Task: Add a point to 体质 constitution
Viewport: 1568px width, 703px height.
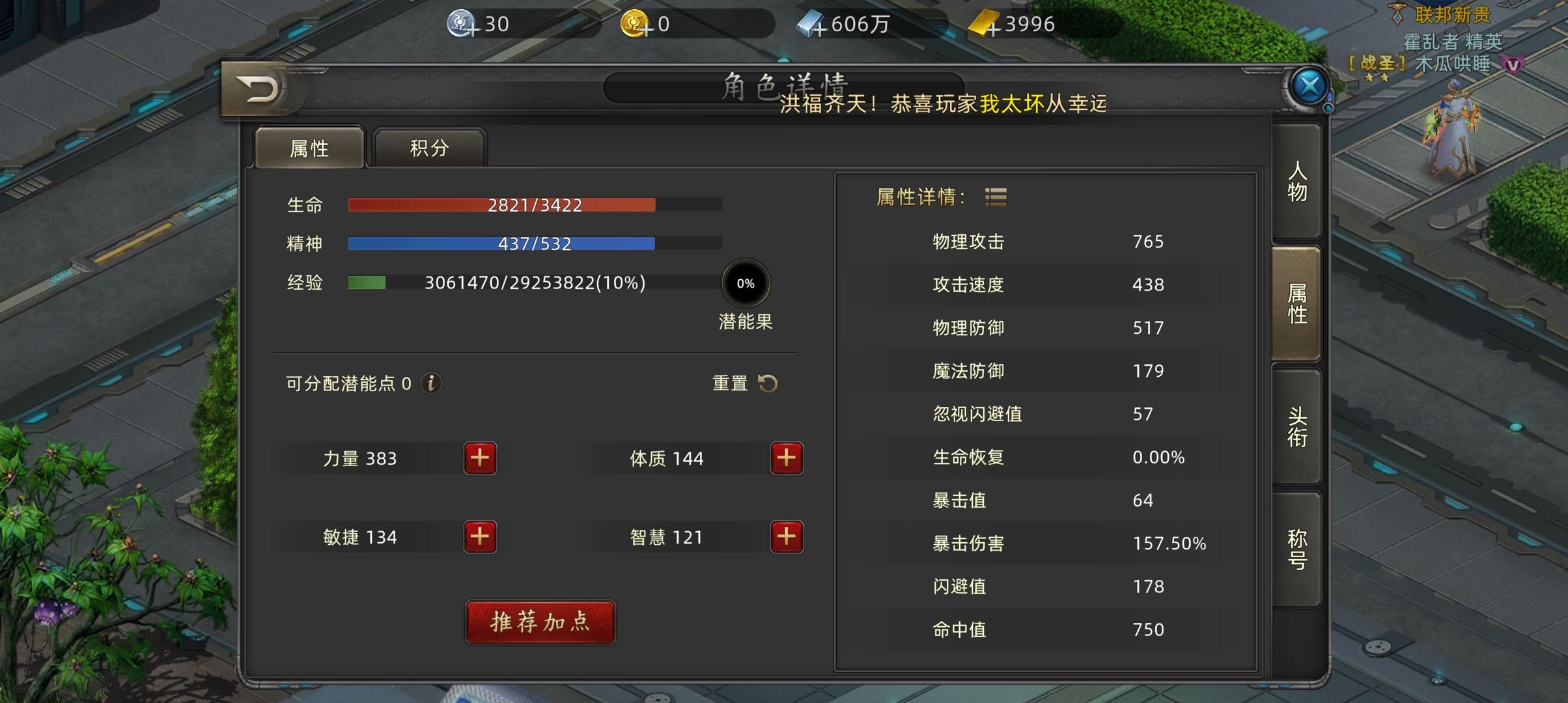Action: 787,458
